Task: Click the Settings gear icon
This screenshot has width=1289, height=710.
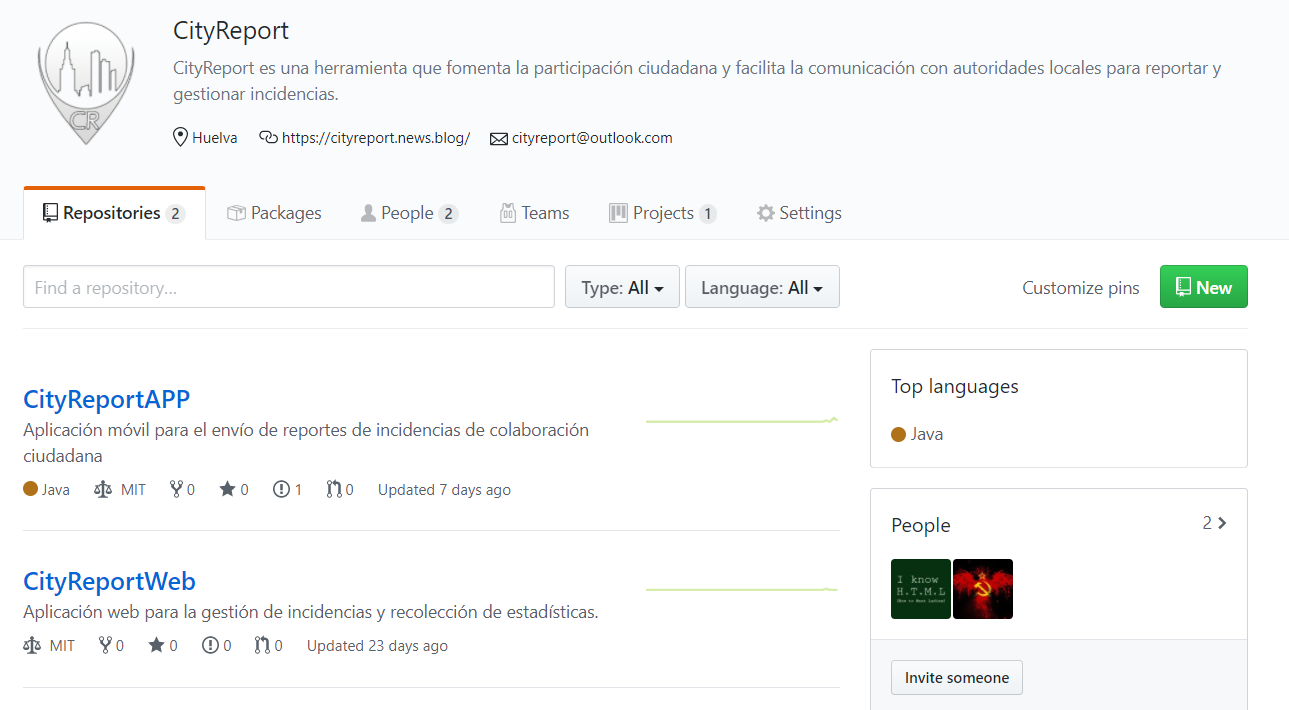Action: [766, 213]
